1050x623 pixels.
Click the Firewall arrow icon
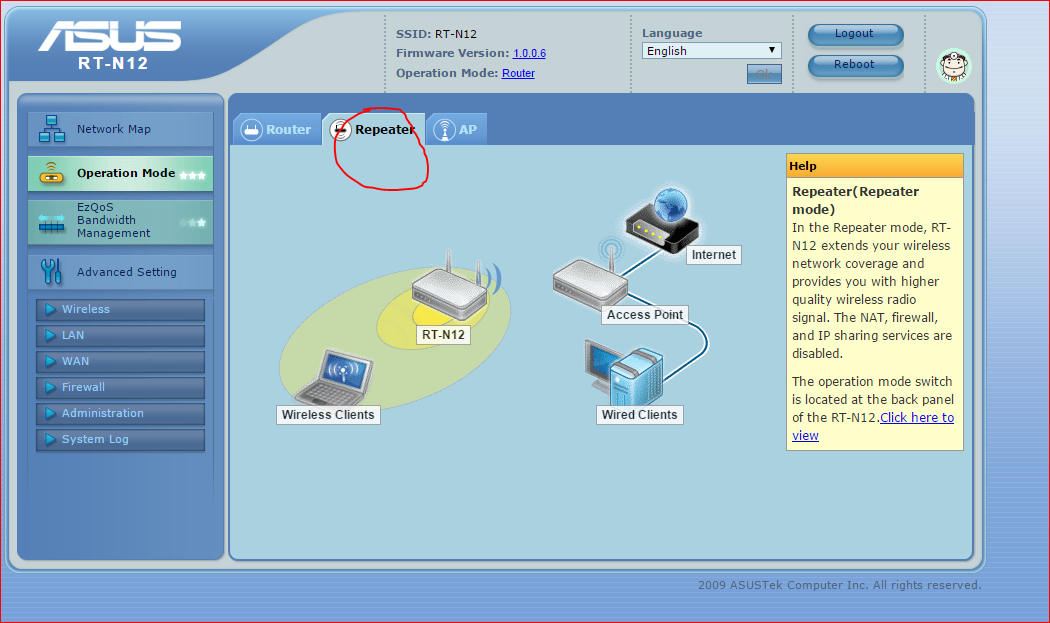[50, 387]
